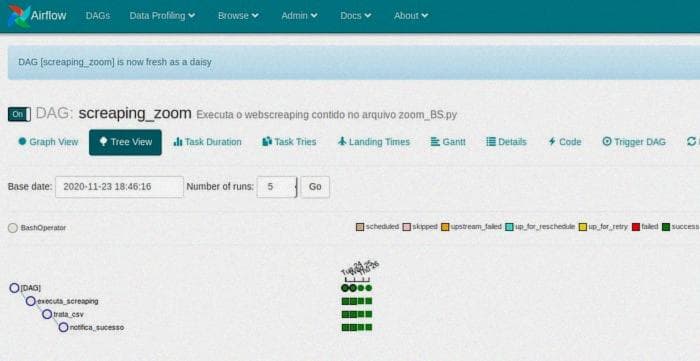This screenshot has width=700, height=361.
Task: Collapse the executa_screaping tree node
Action: [x=30, y=301]
